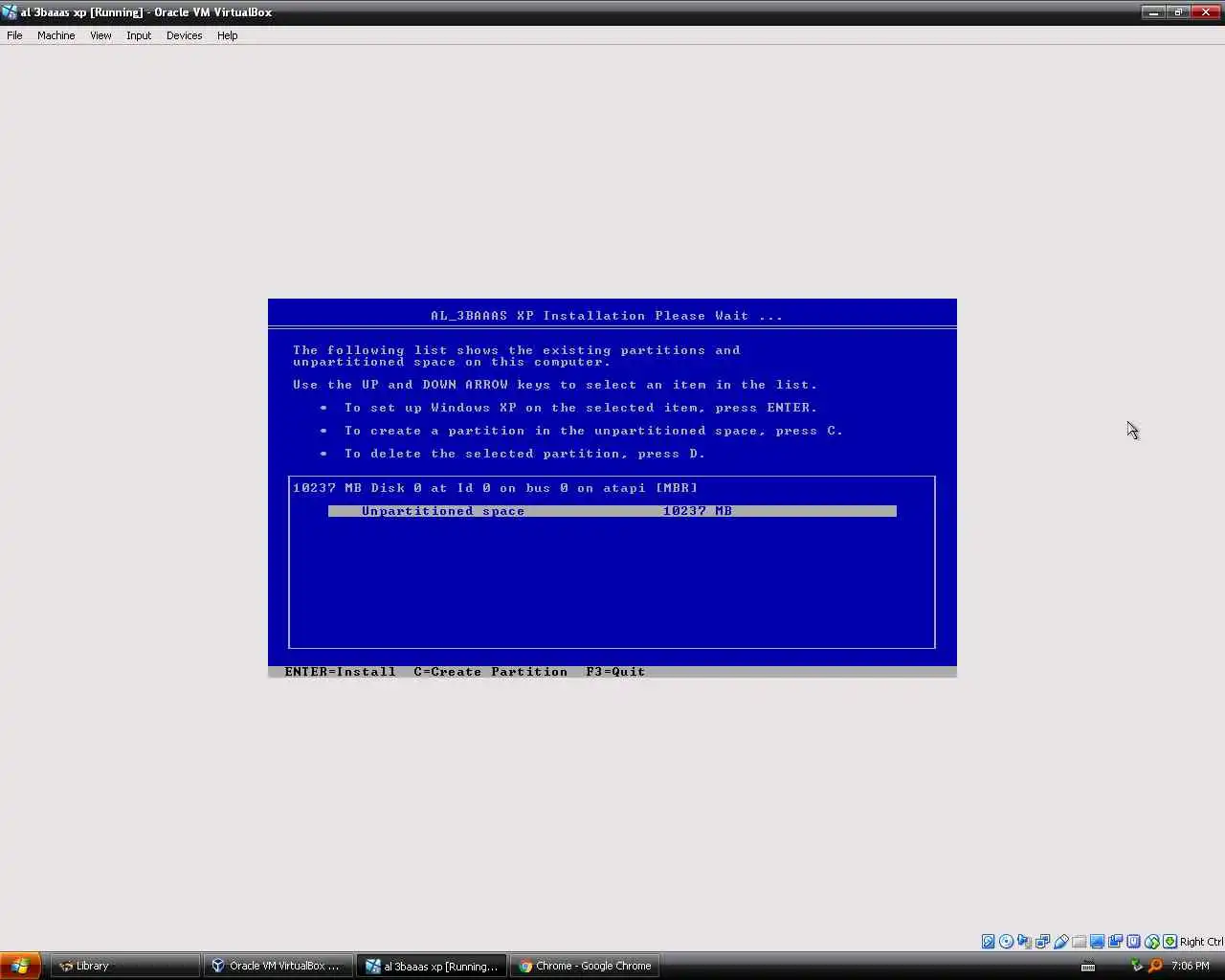Click the video capture status icon
This screenshot has width=1225, height=980.
[x=1115, y=942]
